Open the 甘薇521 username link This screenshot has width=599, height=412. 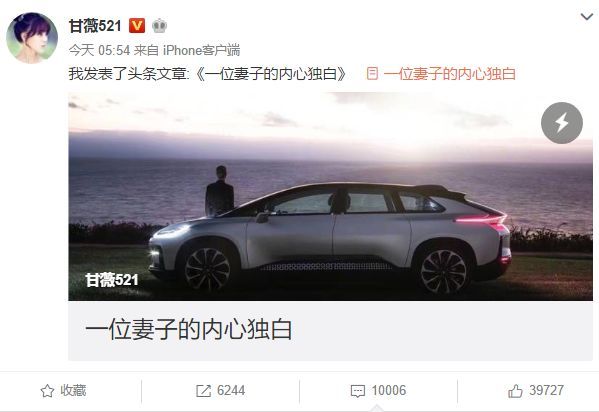pos(95,26)
